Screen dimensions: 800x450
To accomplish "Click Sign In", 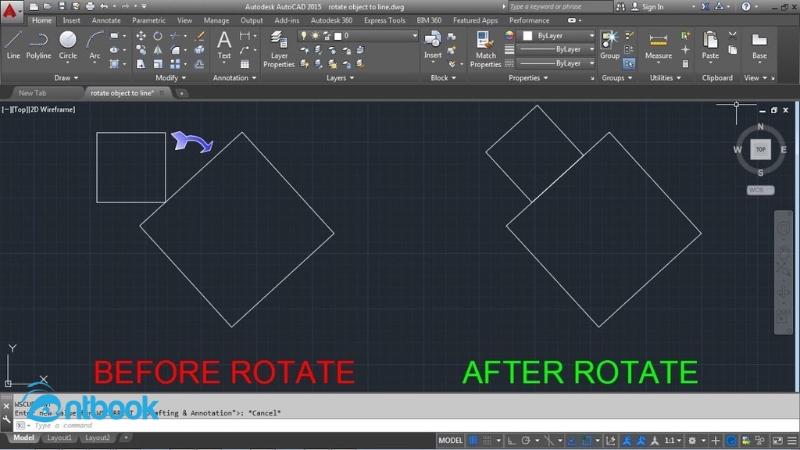I will click(x=653, y=7).
